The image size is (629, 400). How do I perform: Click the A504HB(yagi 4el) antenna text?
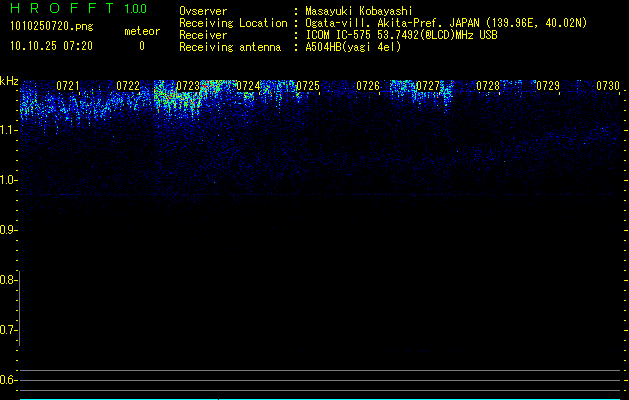point(353,47)
